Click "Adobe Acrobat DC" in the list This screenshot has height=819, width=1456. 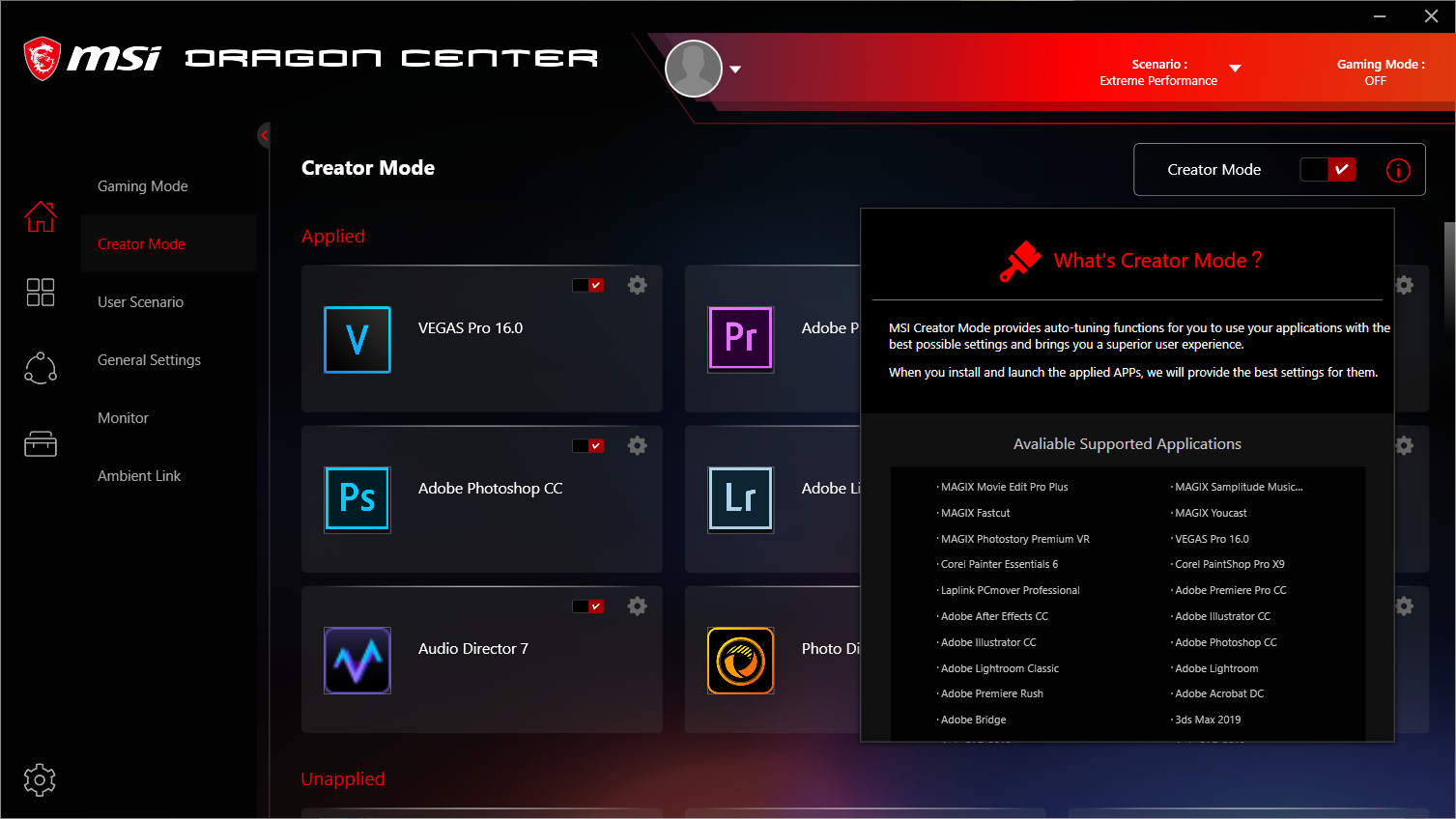click(x=1219, y=694)
